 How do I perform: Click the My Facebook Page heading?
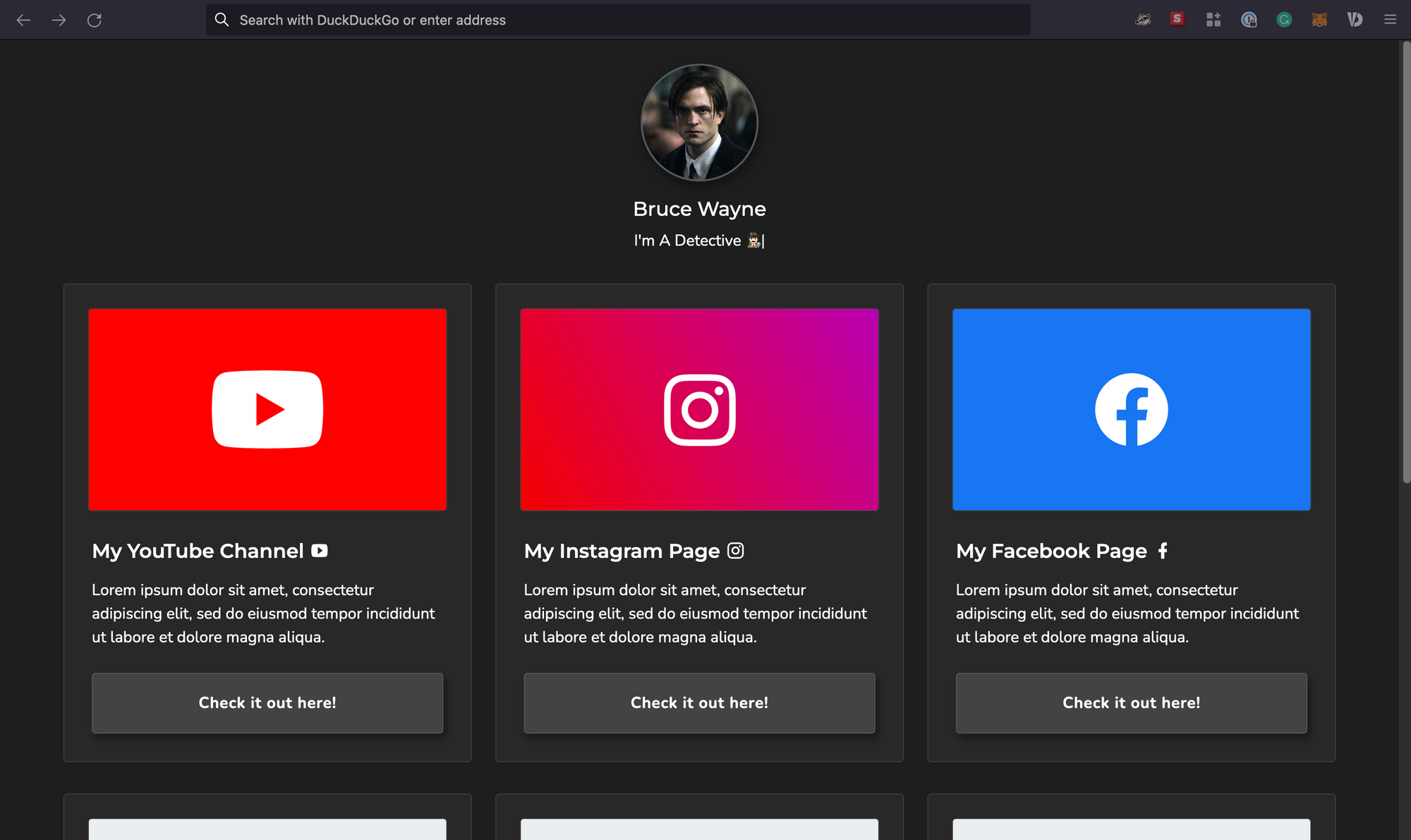click(x=1051, y=551)
